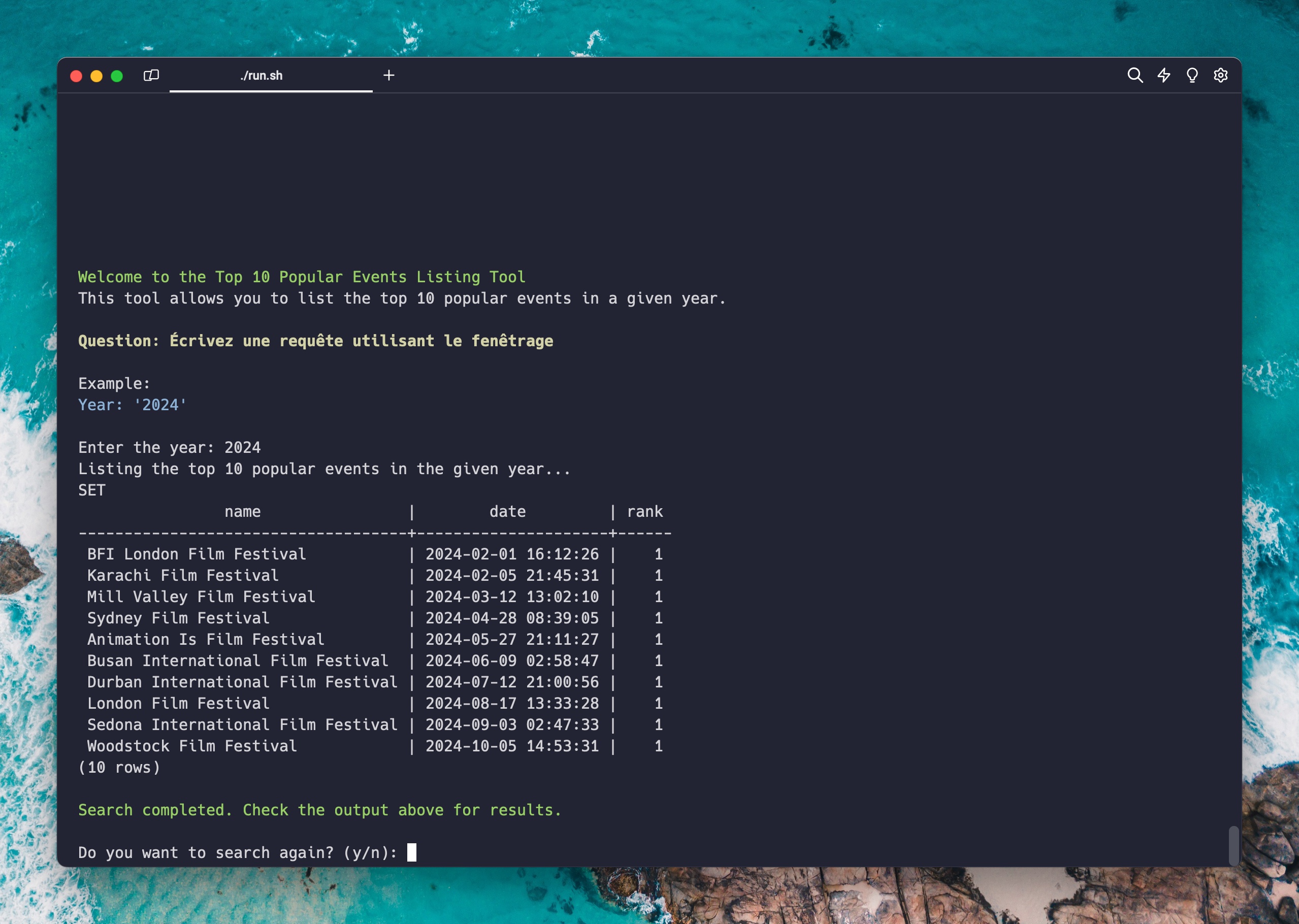Image resolution: width=1299 pixels, height=924 pixels.
Task: Minimize the window using the yellow button
Action: pyautogui.click(x=96, y=76)
